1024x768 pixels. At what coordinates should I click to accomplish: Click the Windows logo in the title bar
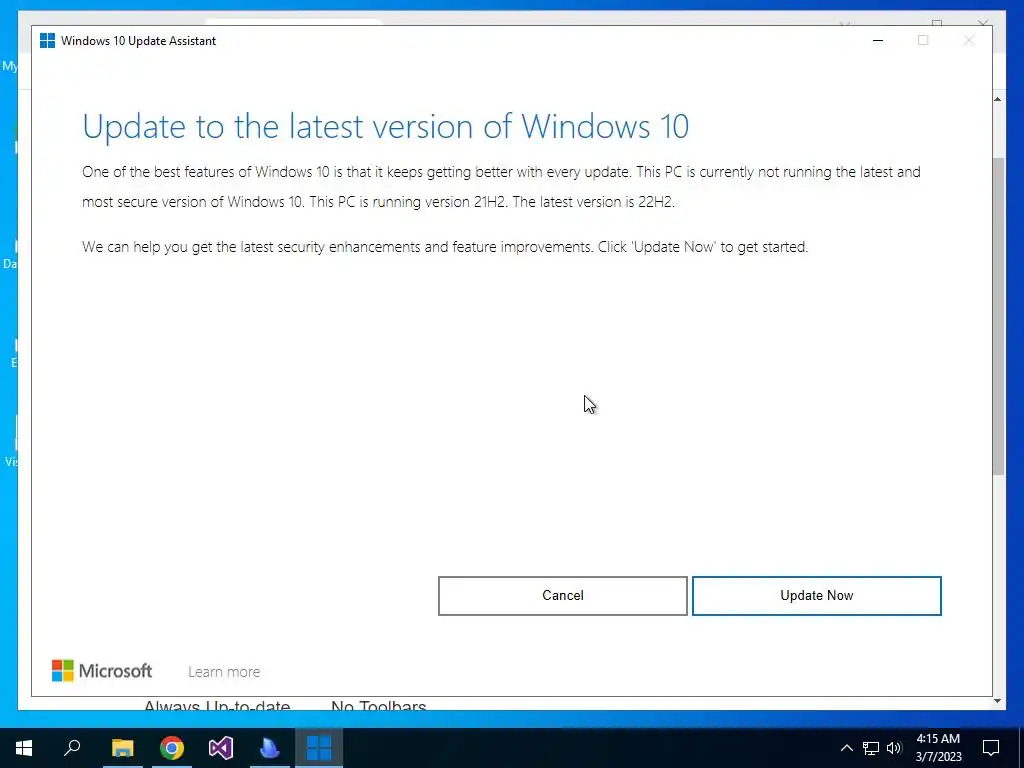[x=47, y=40]
